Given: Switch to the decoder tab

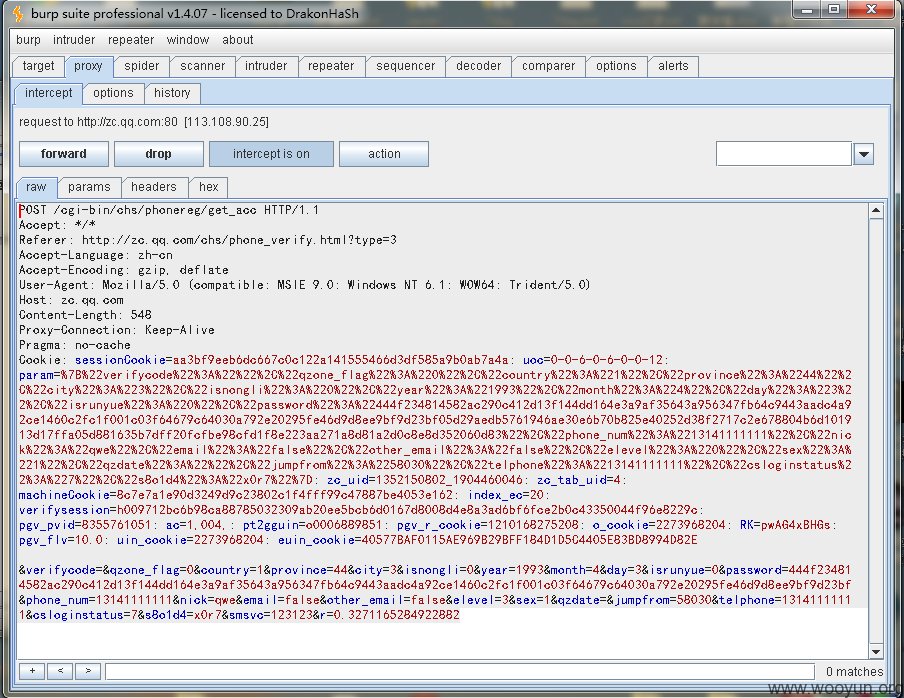Looking at the screenshot, I should pos(479,66).
